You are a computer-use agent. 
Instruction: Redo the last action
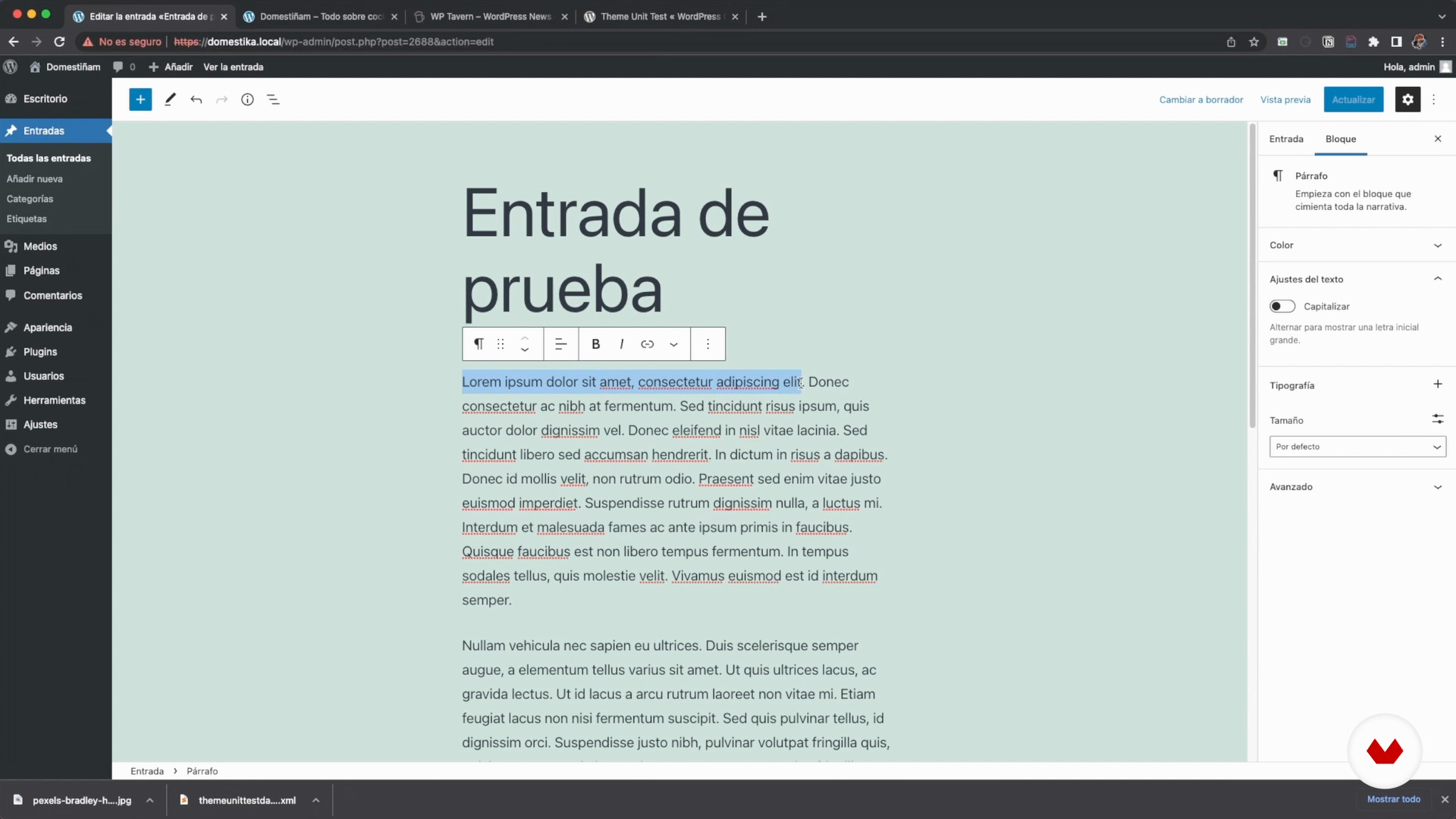click(x=221, y=99)
